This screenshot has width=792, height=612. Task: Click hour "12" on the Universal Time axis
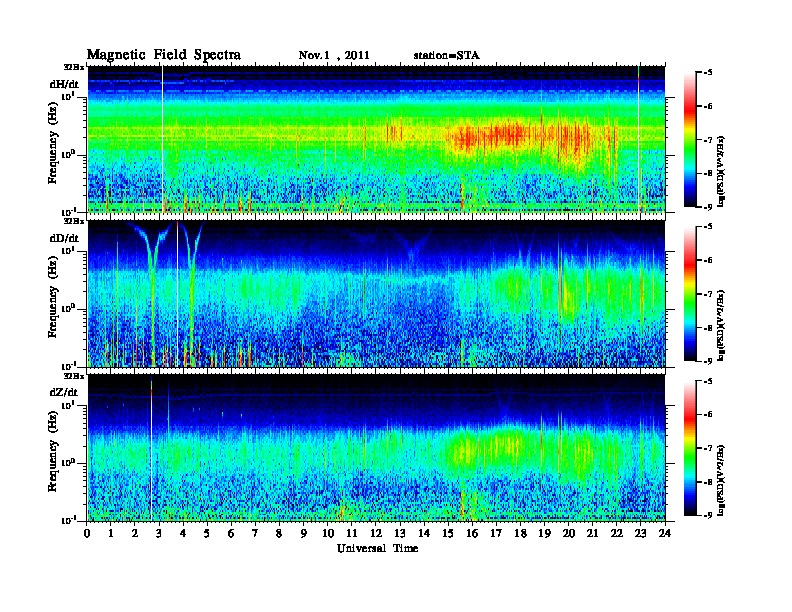376,533
